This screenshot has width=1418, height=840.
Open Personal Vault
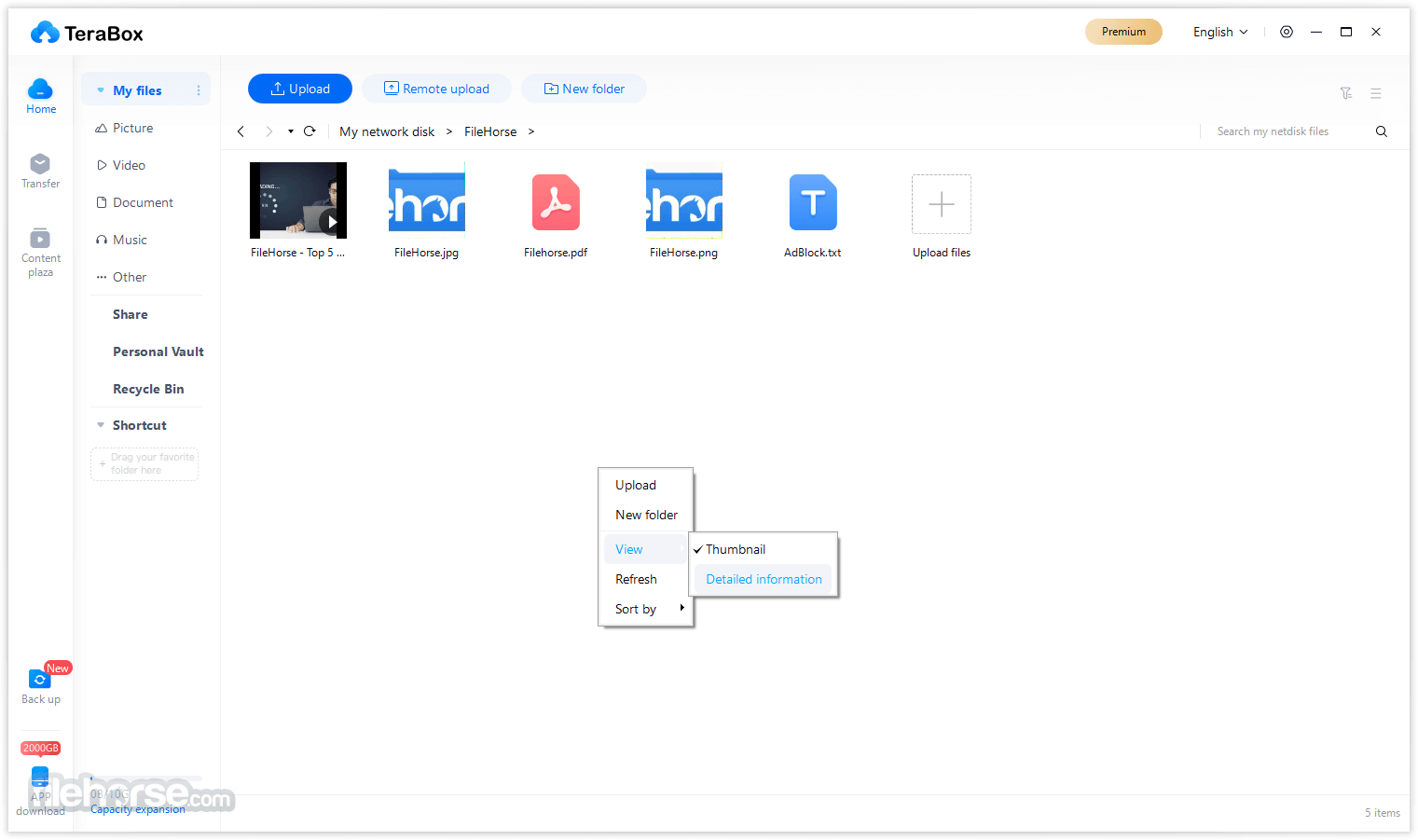158,351
